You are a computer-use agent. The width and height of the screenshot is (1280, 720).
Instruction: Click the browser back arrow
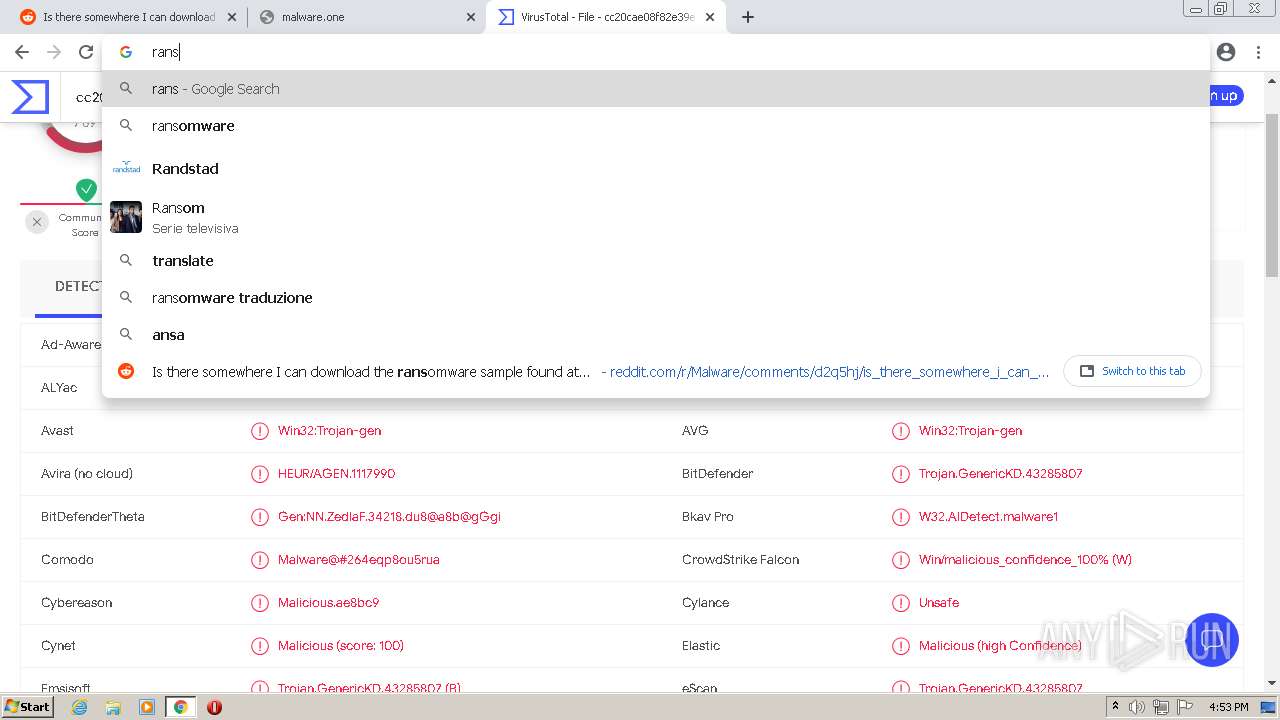coord(22,52)
